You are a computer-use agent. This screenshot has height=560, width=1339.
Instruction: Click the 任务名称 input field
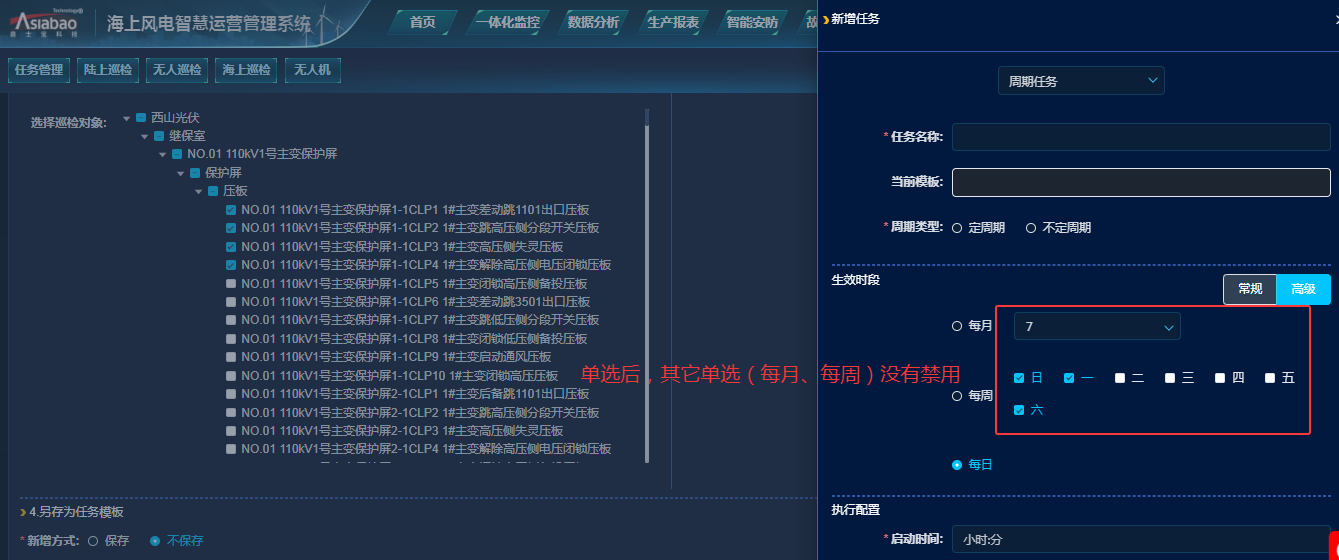1141,137
